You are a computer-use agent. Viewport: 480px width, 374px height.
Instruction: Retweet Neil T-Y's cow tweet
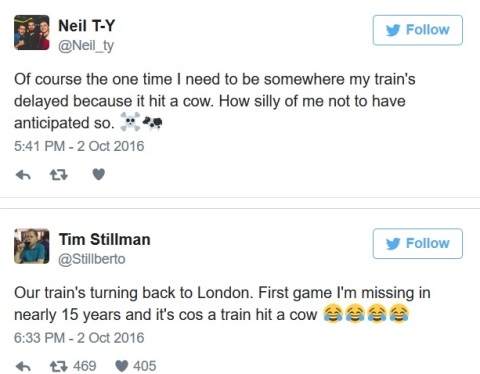point(59,175)
